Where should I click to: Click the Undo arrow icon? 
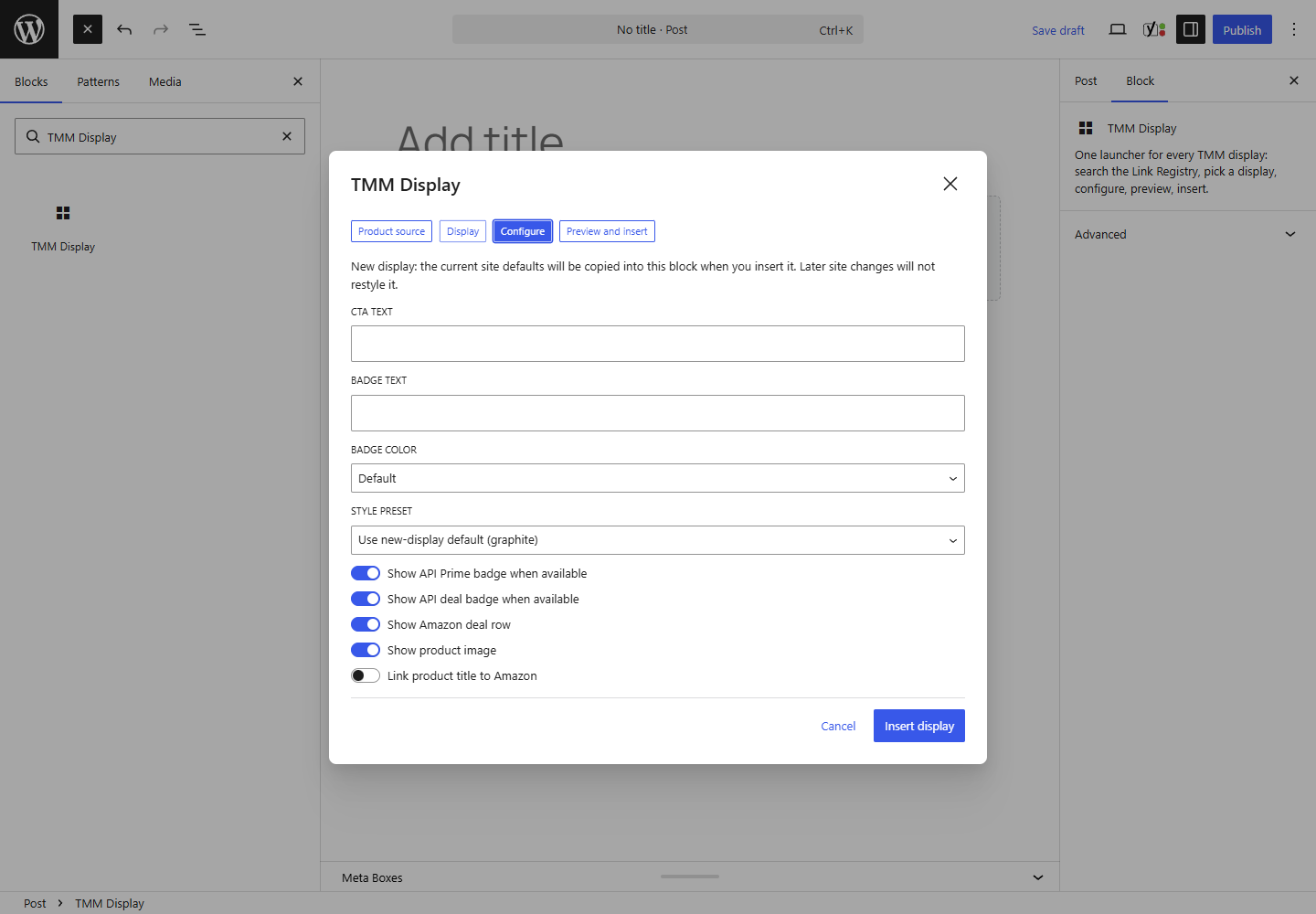point(124,29)
